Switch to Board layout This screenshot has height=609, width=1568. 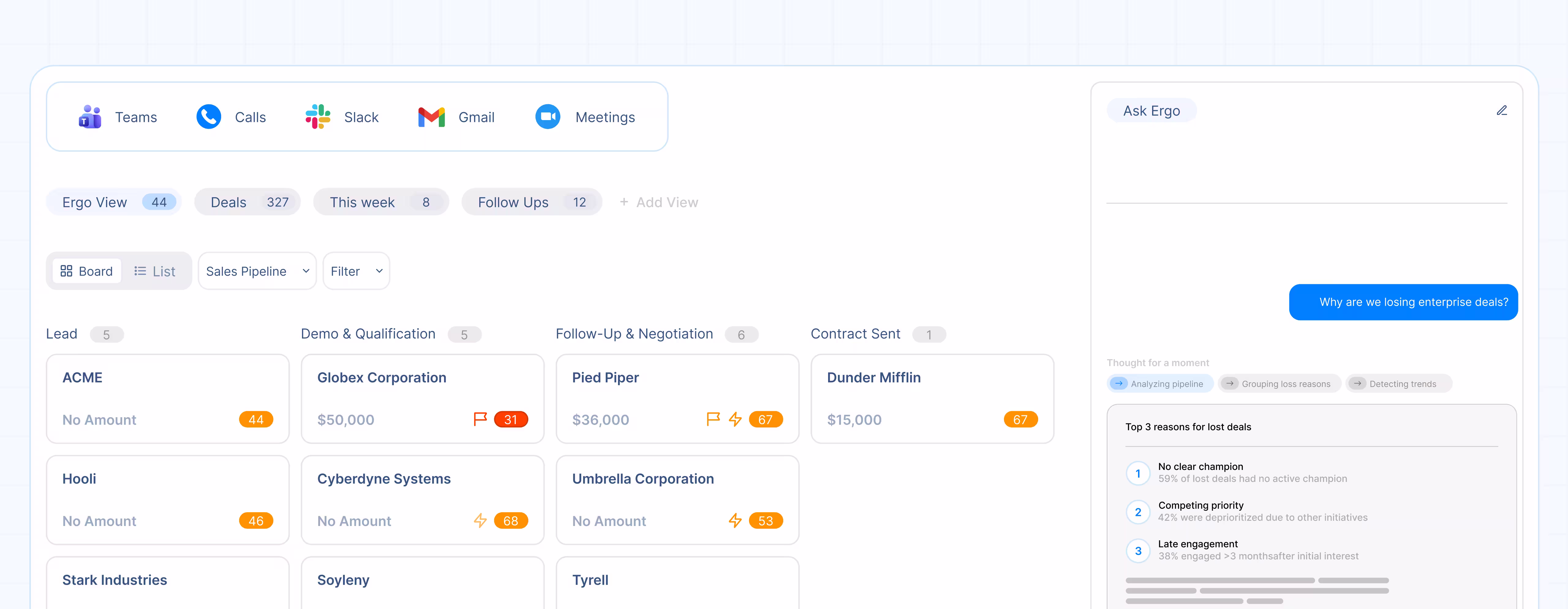click(x=87, y=271)
